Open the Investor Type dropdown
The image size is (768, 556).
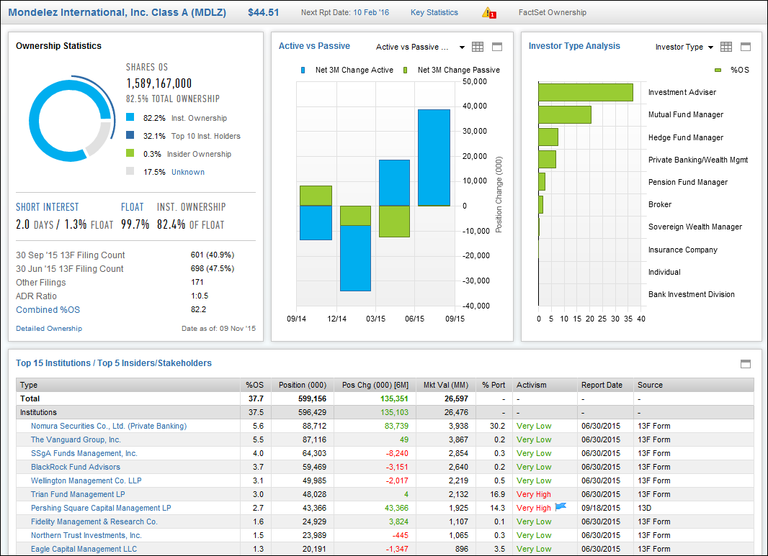click(684, 47)
